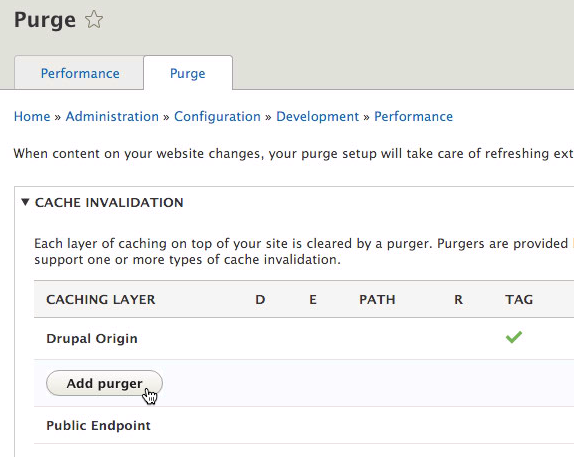Screen dimensions: 574x457
Task: Click the CACHING LAYER column header
Action: [x=101, y=300]
